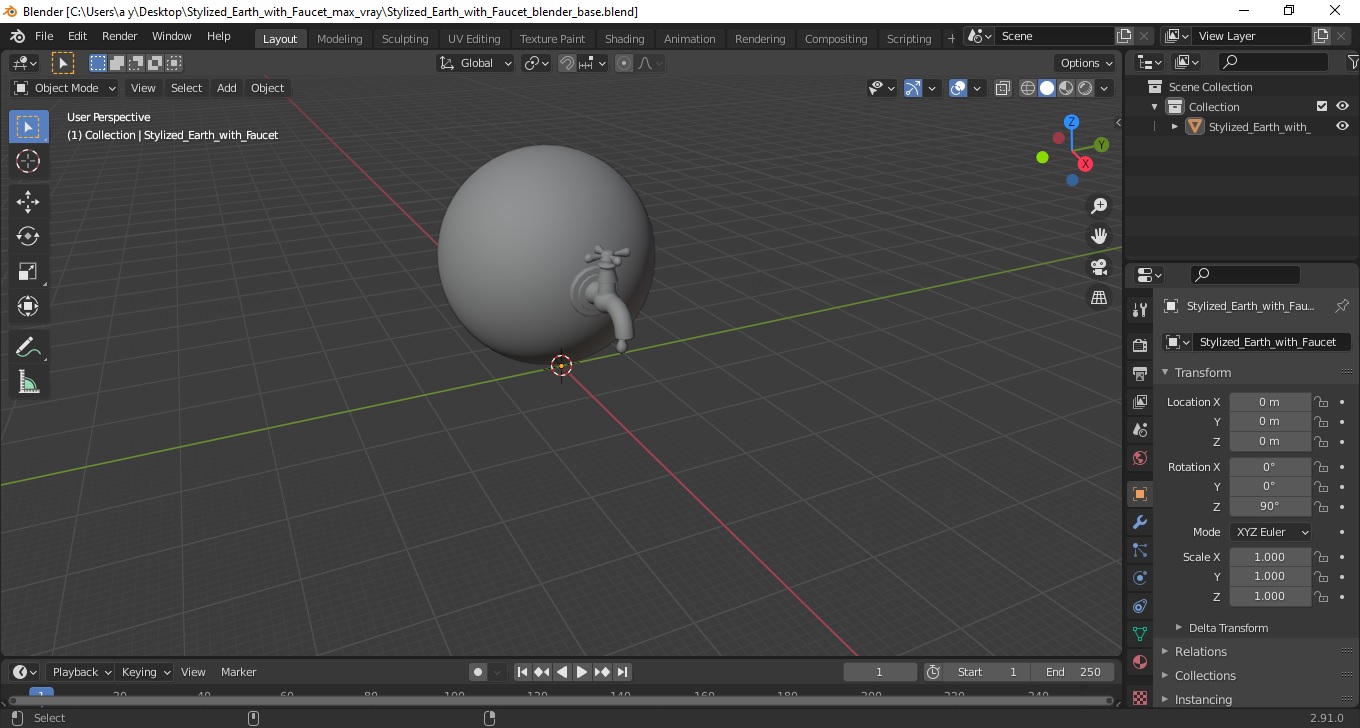Open the Object Data properties tab
The height and width of the screenshot is (728, 1360).
click(x=1140, y=634)
